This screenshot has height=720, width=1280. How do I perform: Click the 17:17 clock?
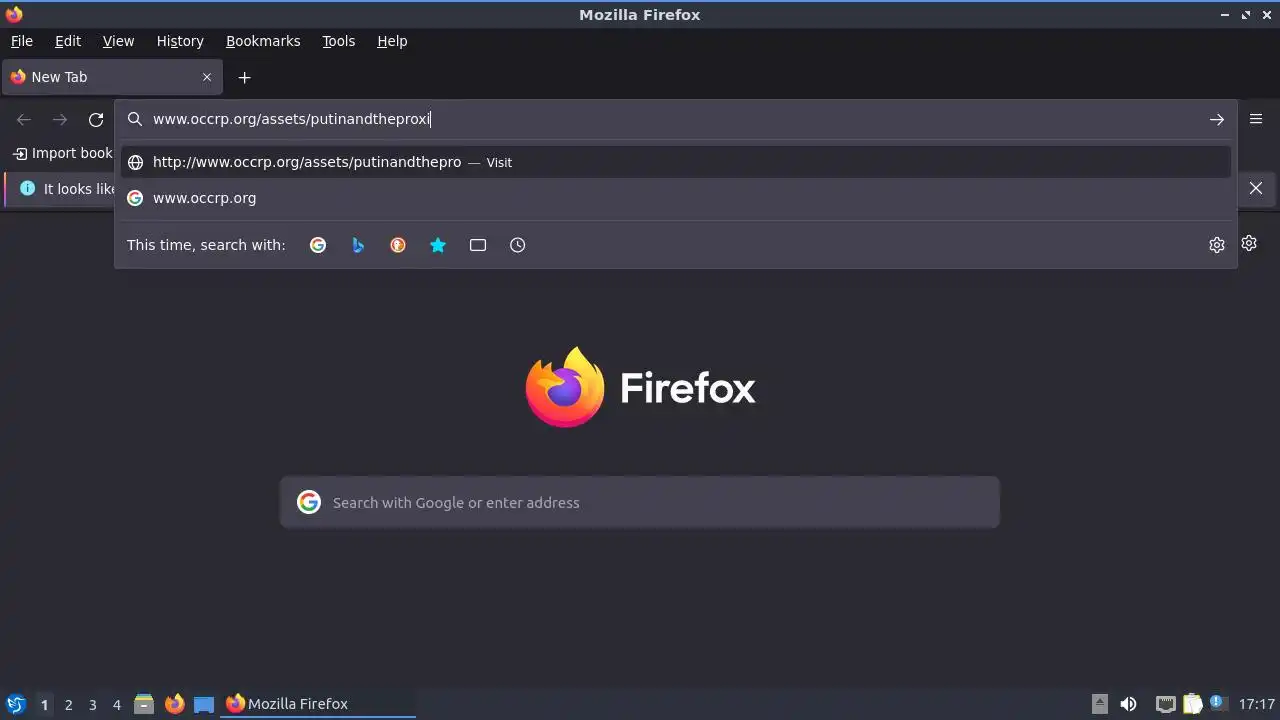tap(1257, 704)
